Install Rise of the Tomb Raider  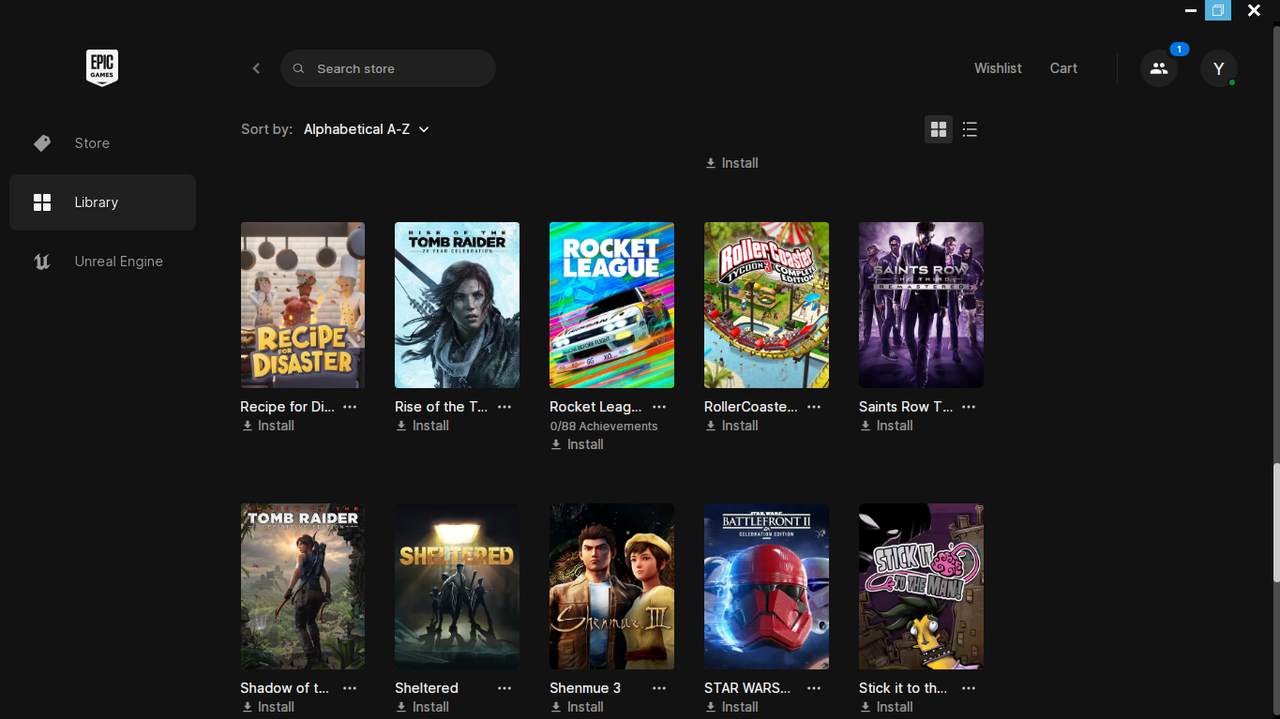click(422, 426)
